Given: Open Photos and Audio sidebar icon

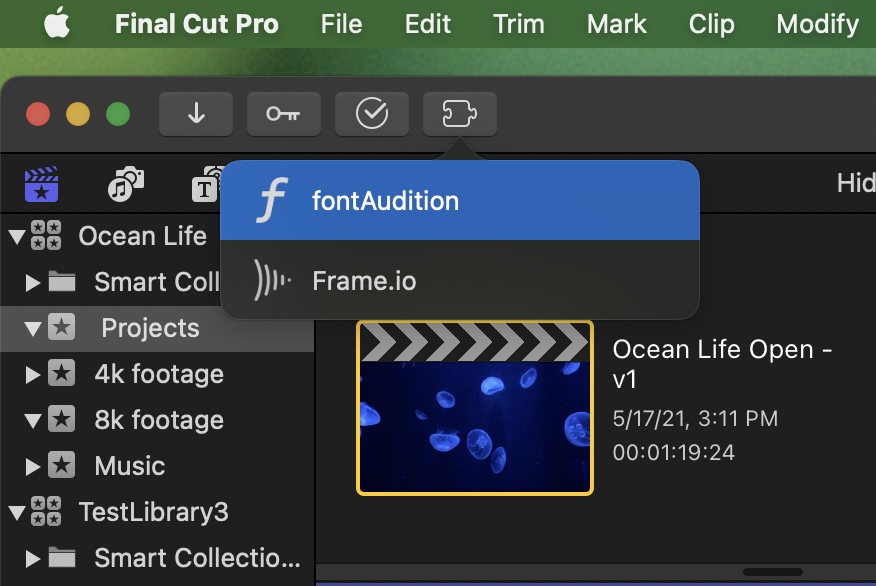Looking at the screenshot, I should pos(126,185).
